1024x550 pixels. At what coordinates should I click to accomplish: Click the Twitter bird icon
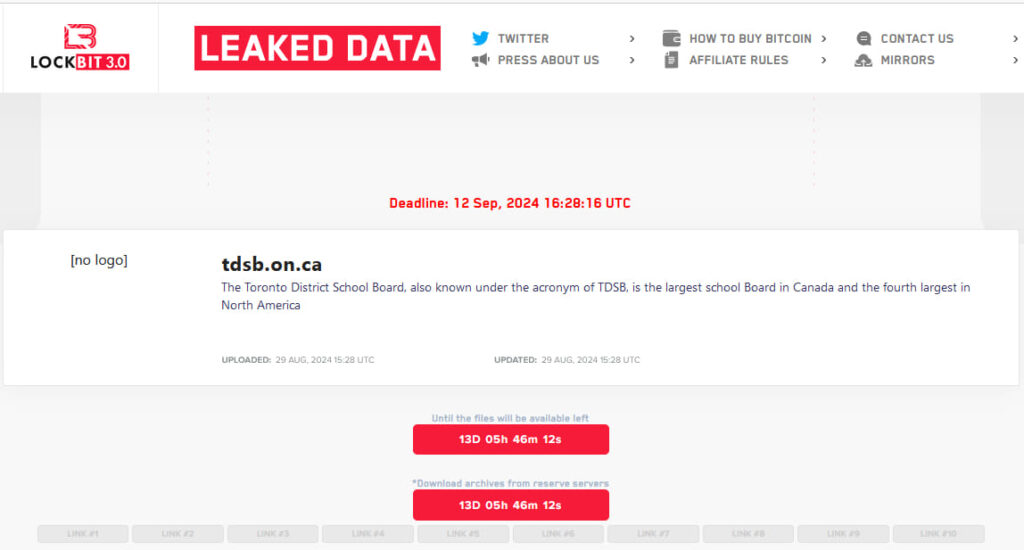[x=481, y=39]
